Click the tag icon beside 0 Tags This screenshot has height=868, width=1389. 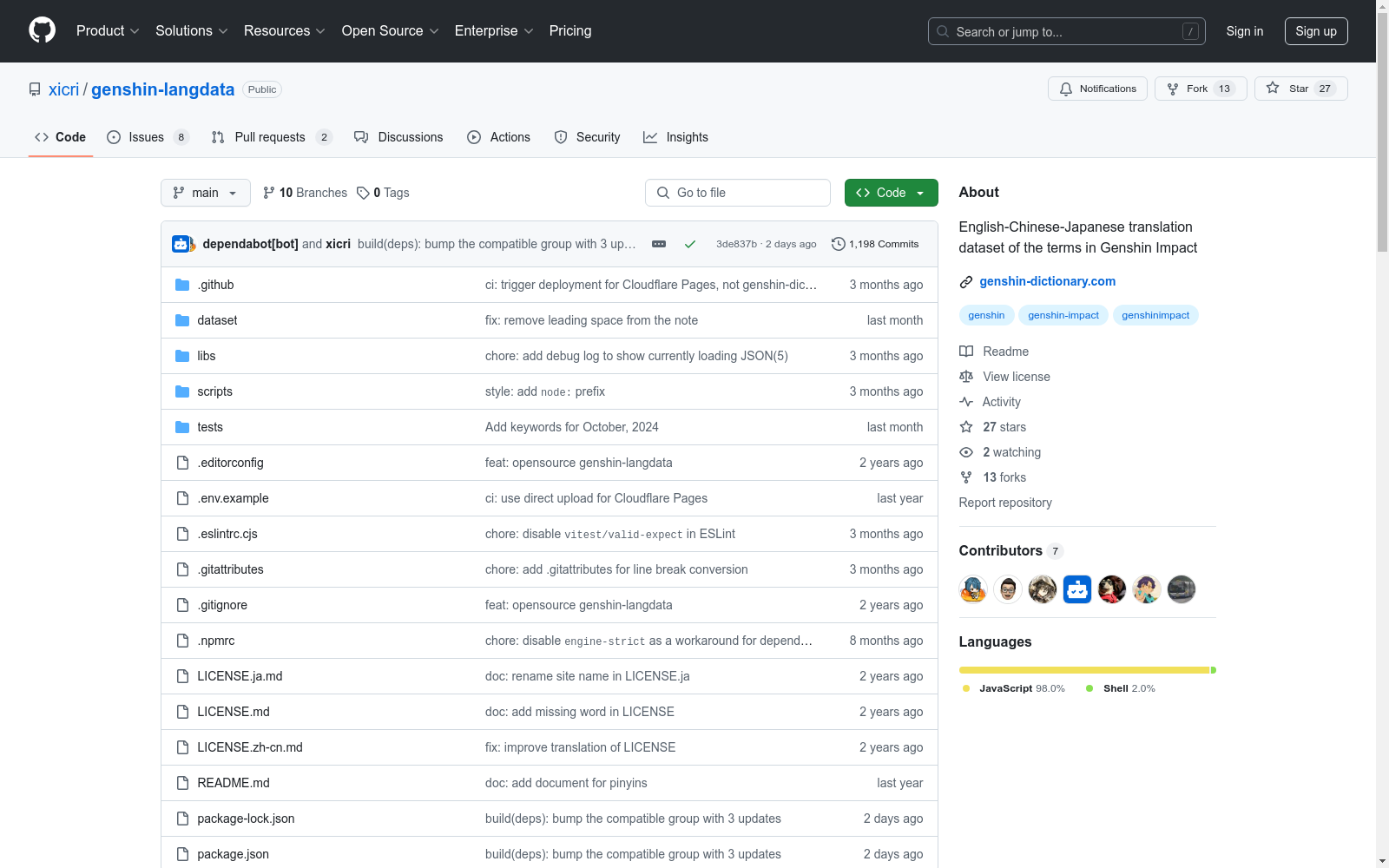(363, 193)
